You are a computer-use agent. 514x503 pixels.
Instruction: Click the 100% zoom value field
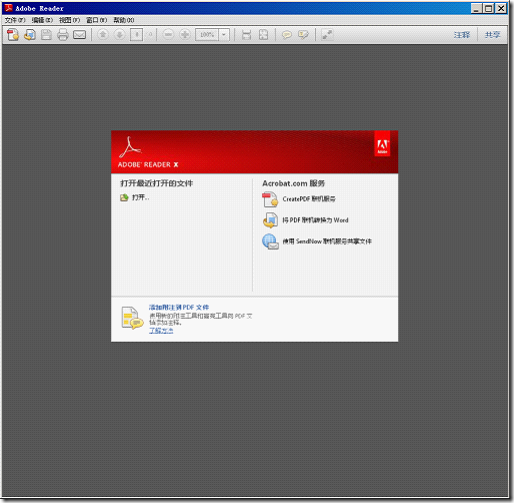click(207, 35)
